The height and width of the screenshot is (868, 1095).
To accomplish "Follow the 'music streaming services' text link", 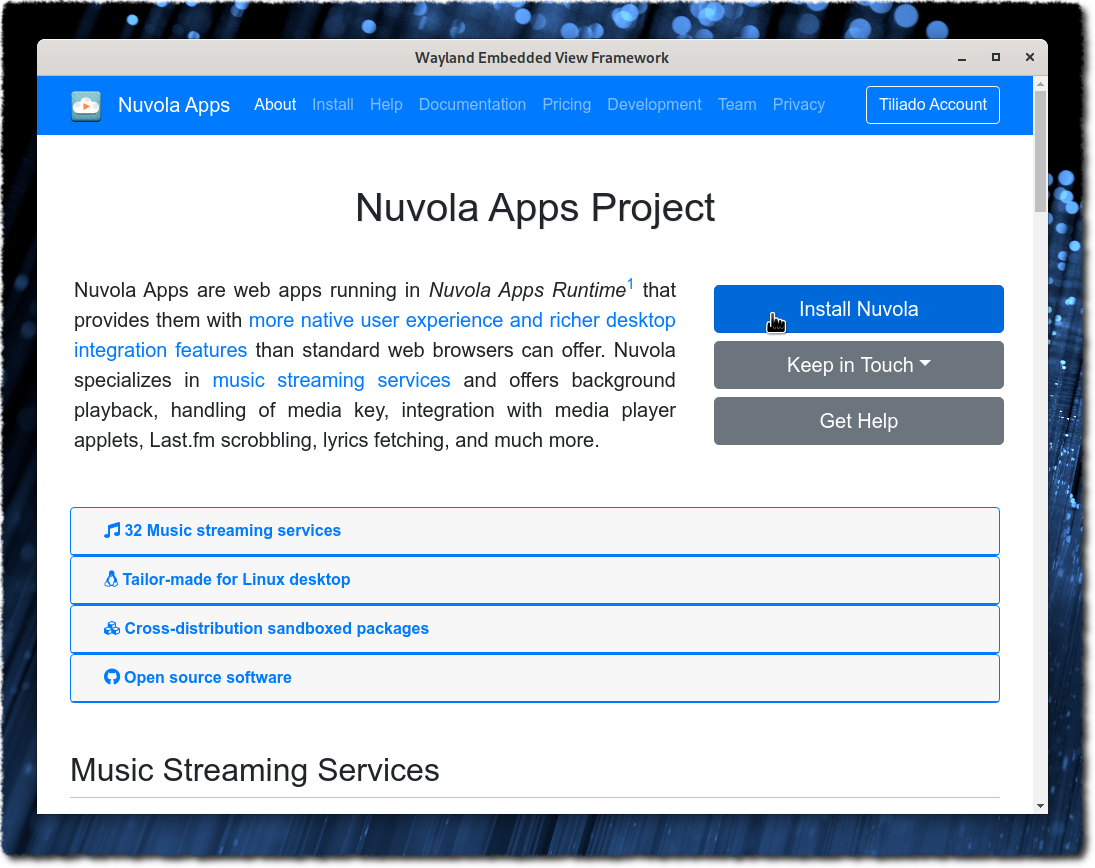I will (x=332, y=381).
